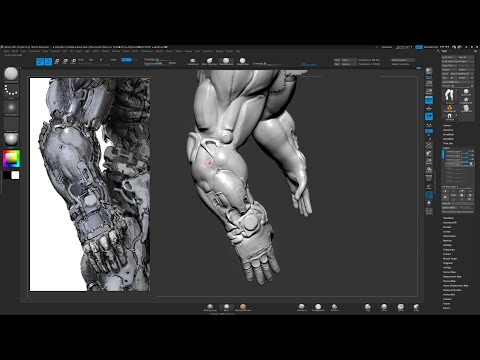Select the SimpleBrush orange S tool thumbnail
The height and width of the screenshot is (360, 480).
point(449,108)
